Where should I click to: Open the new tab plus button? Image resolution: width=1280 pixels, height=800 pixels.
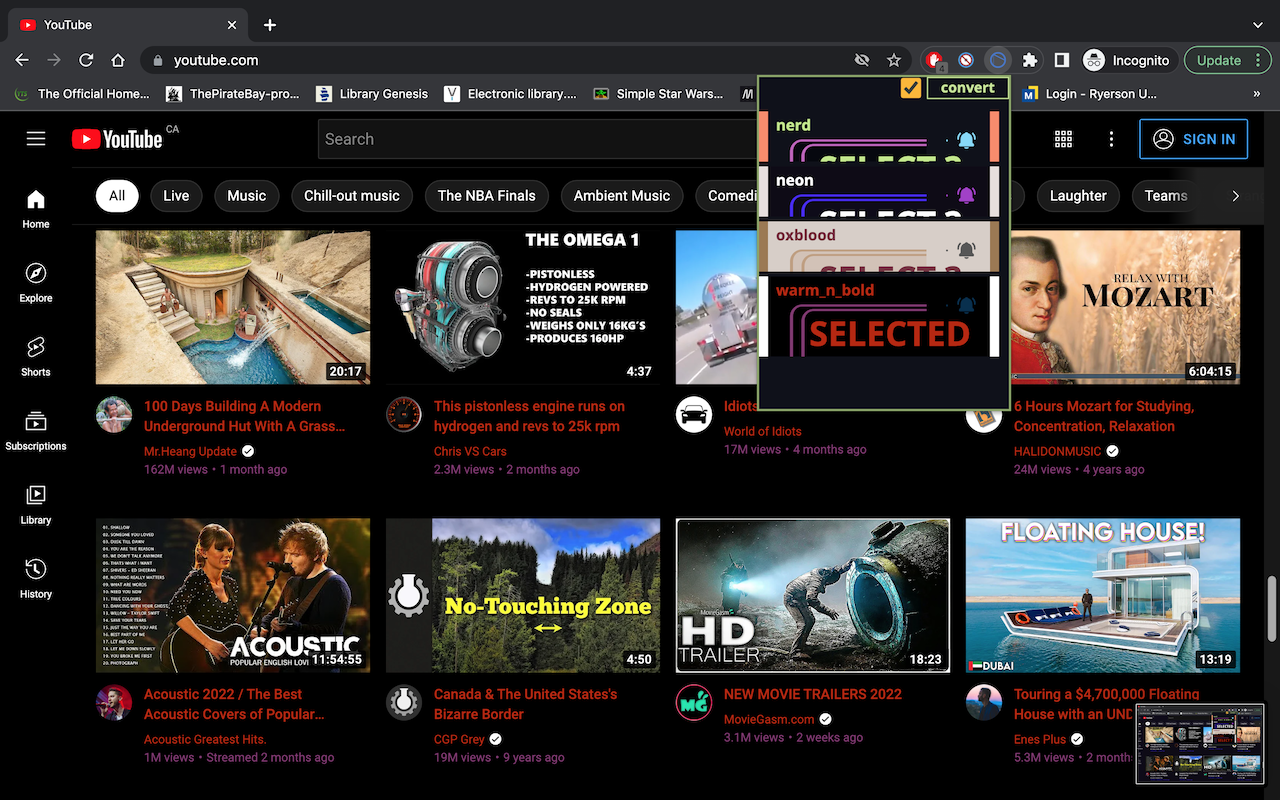[270, 24]
